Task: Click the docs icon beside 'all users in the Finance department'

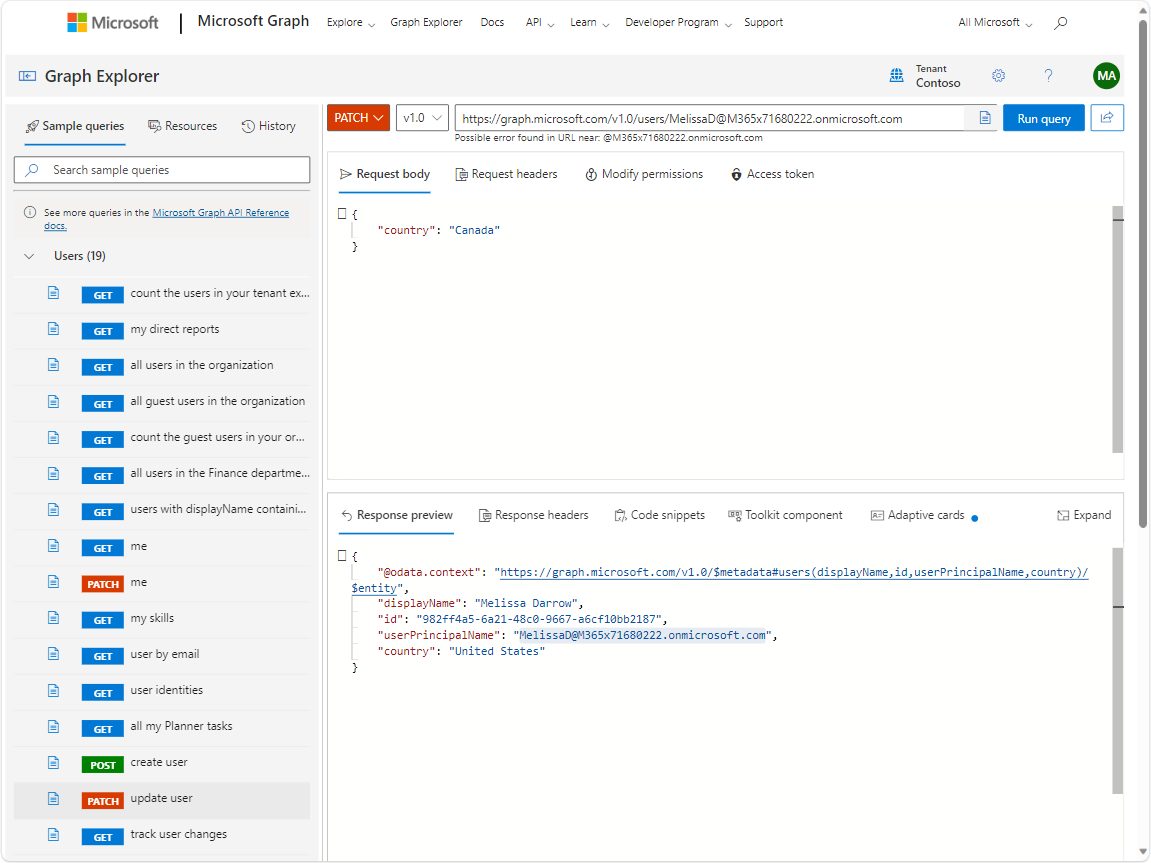Action: 54,473
